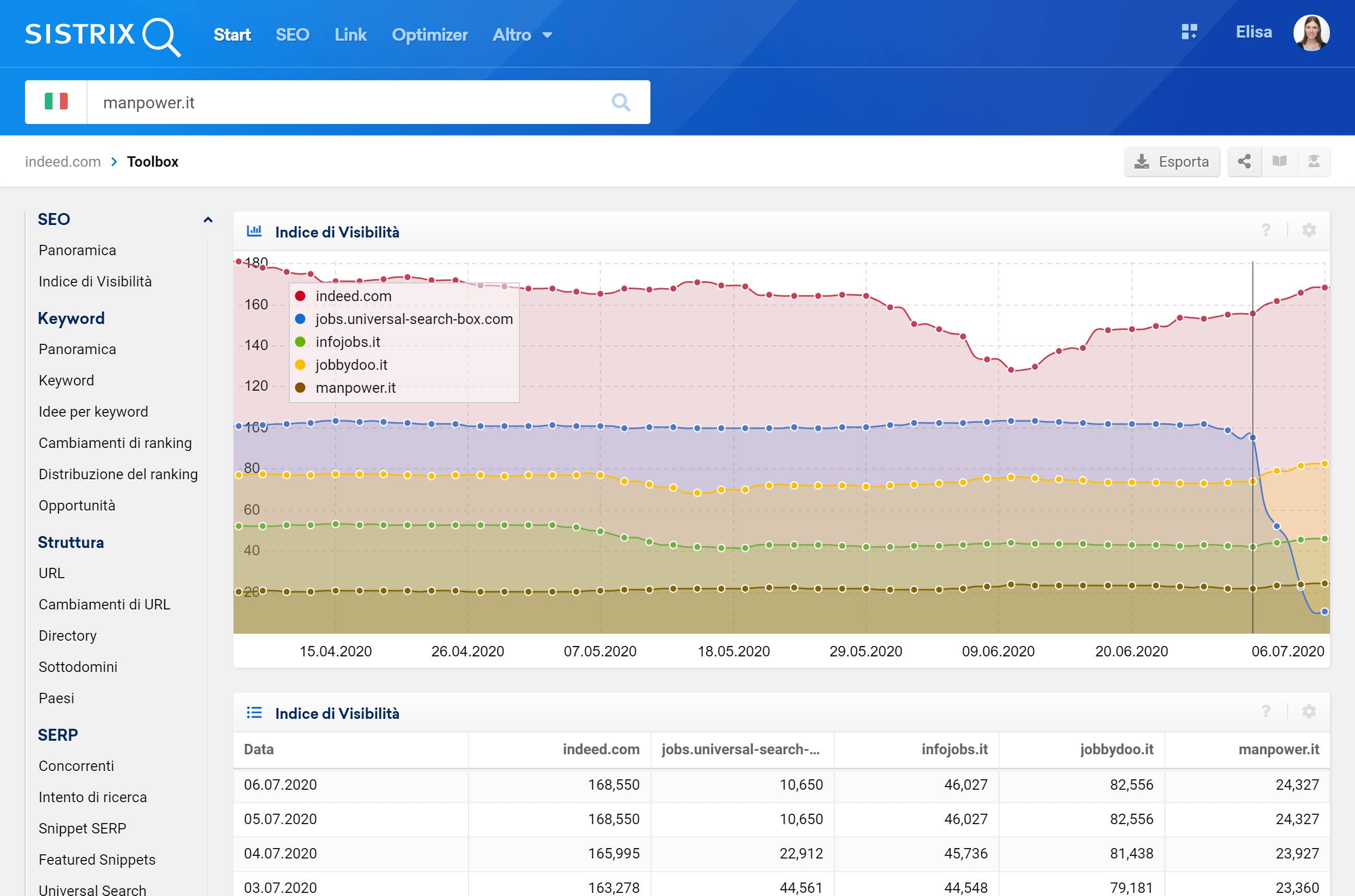Screen dimensions: 1355x896
Task: Open the Keyword sidebar heading
Action: click(x=71, y=318)
